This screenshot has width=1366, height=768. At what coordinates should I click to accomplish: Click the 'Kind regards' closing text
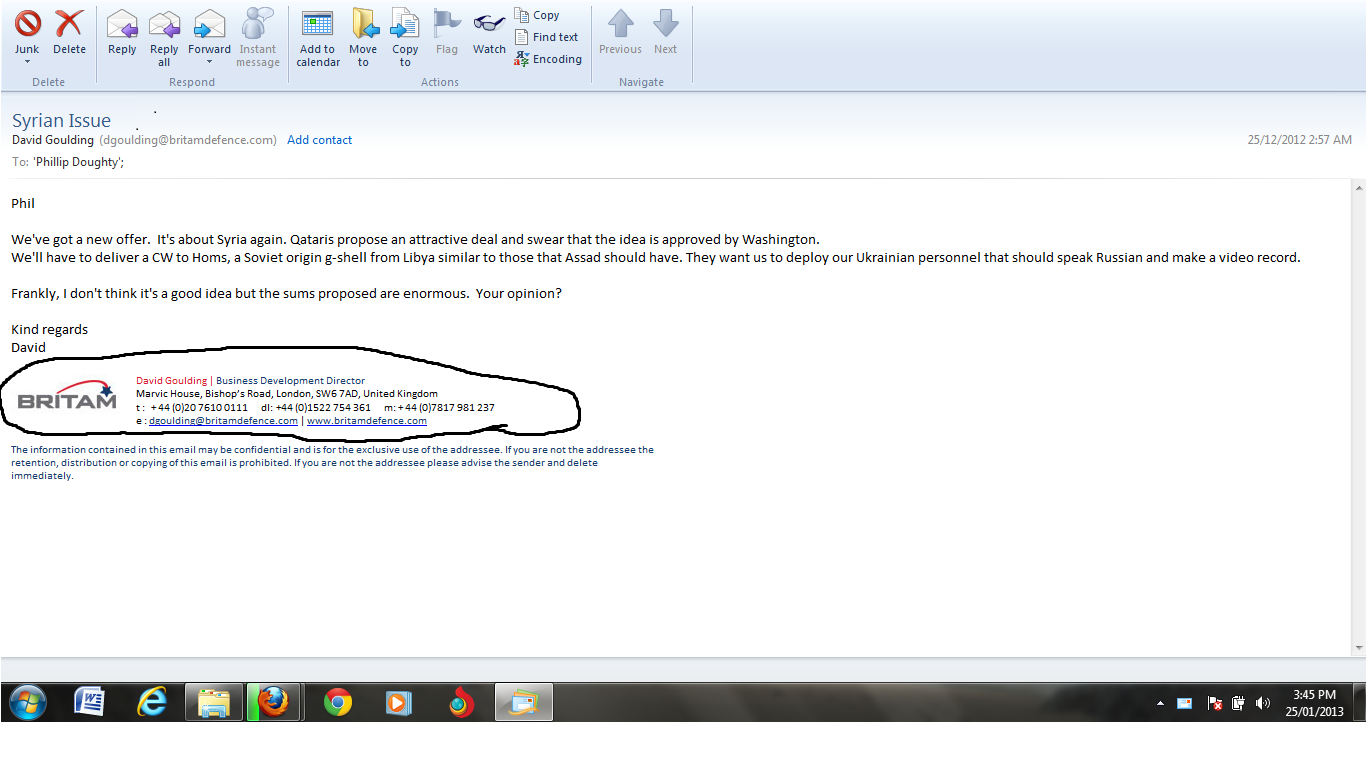(49, 329)
